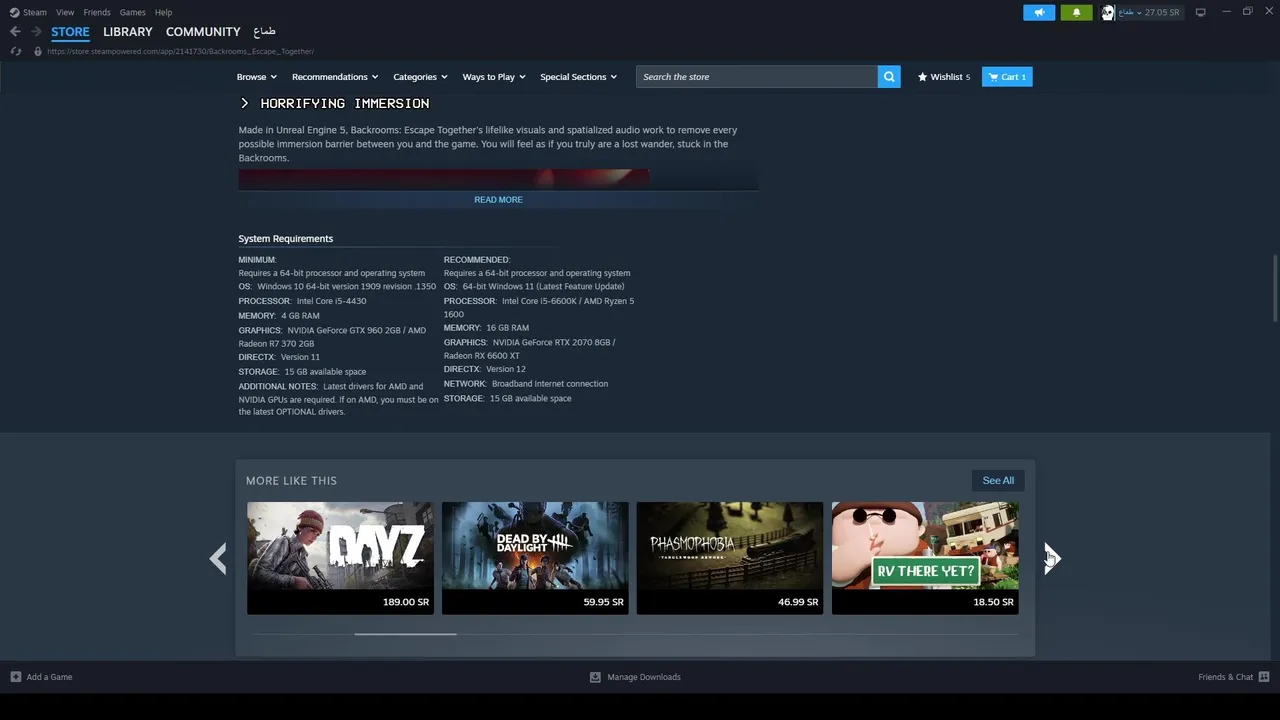Click the 59.95 SR price label

pos(603,602)
